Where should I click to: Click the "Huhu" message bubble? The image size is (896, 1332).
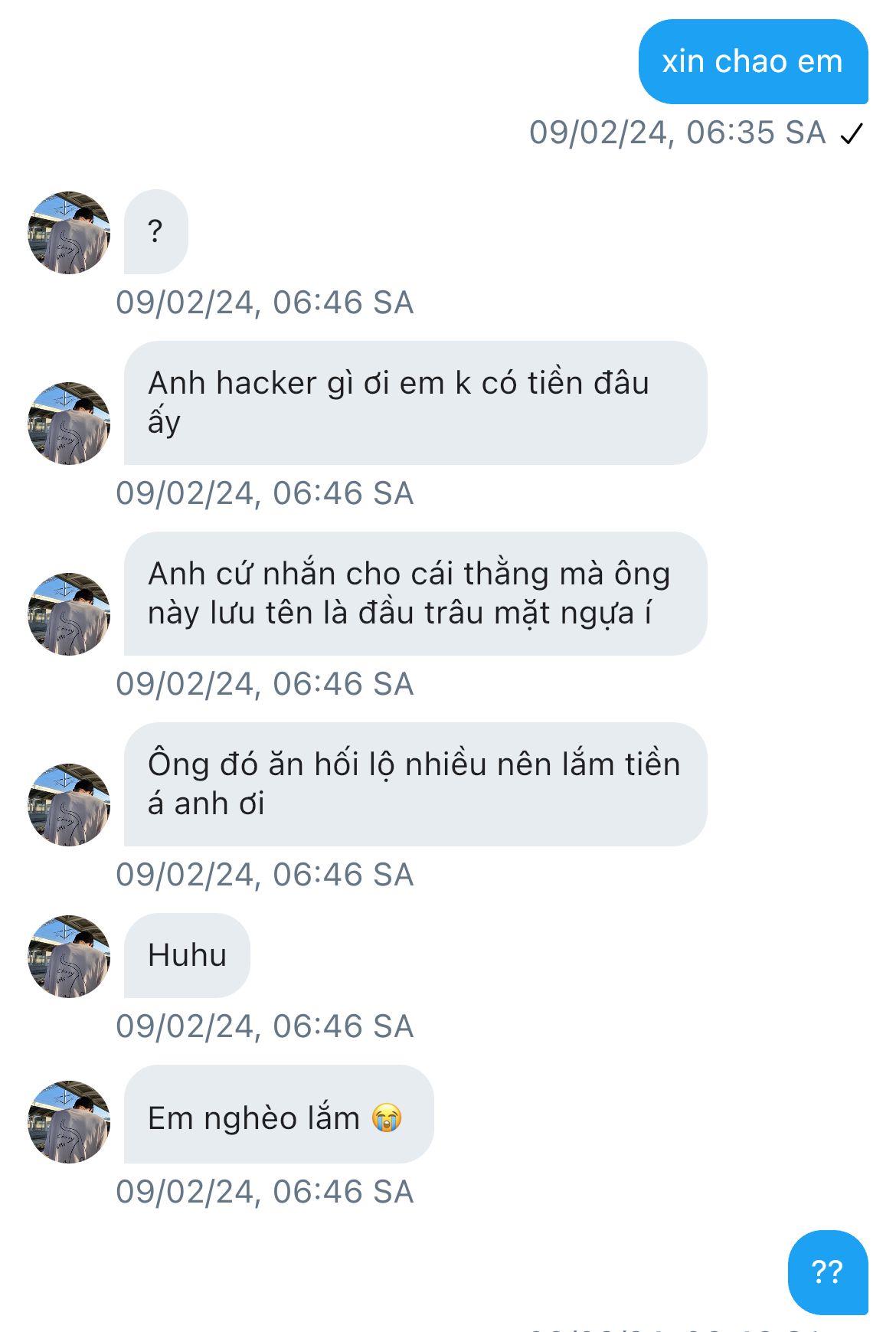pos(187,955)
